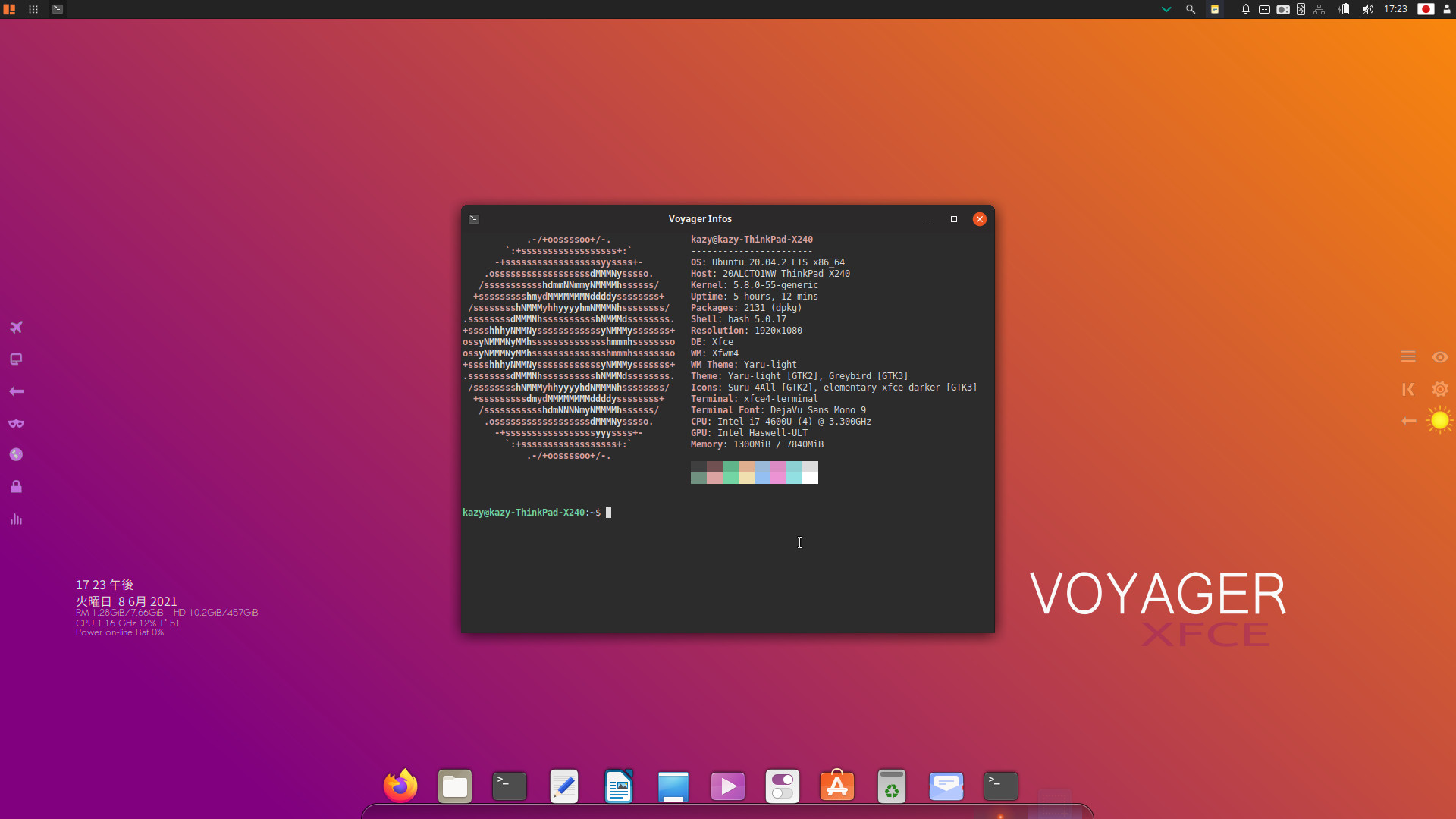Click the 'OS: Ubuntu 20.04.2 LTS' line
This screenshot has width=1456, height=819.
click(x=767, y=262)
